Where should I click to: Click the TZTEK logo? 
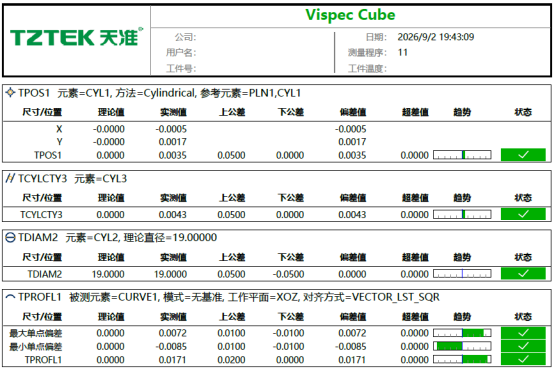pyautogui.click(x=76, y=37)
